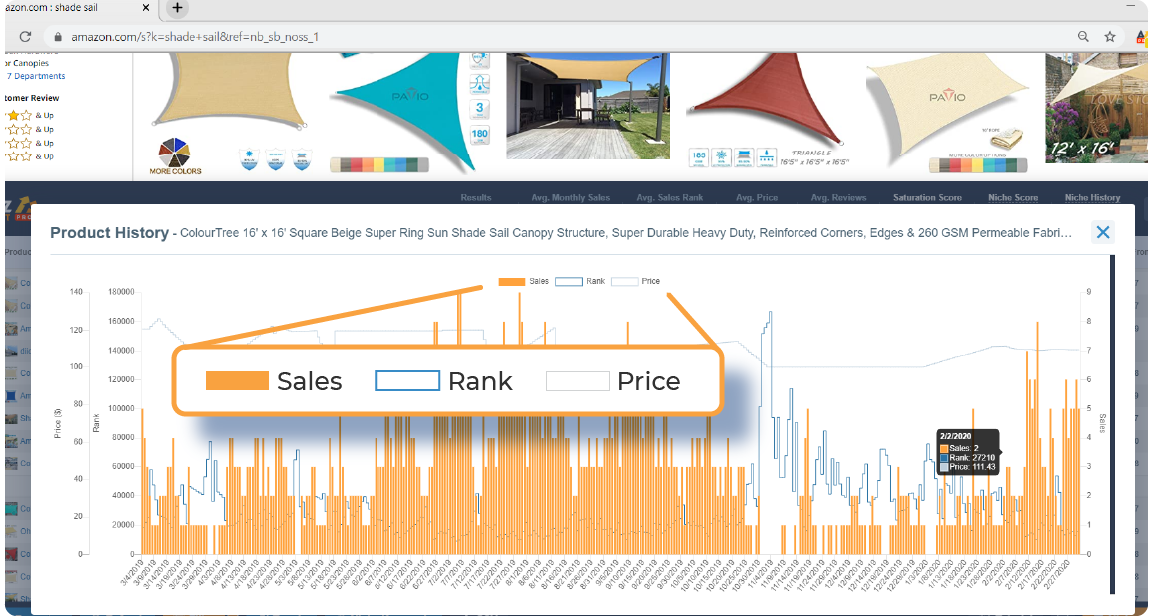The image size is (1152, 616).
Task: Click the 'Results' header menu item
Action: [477, 197]
